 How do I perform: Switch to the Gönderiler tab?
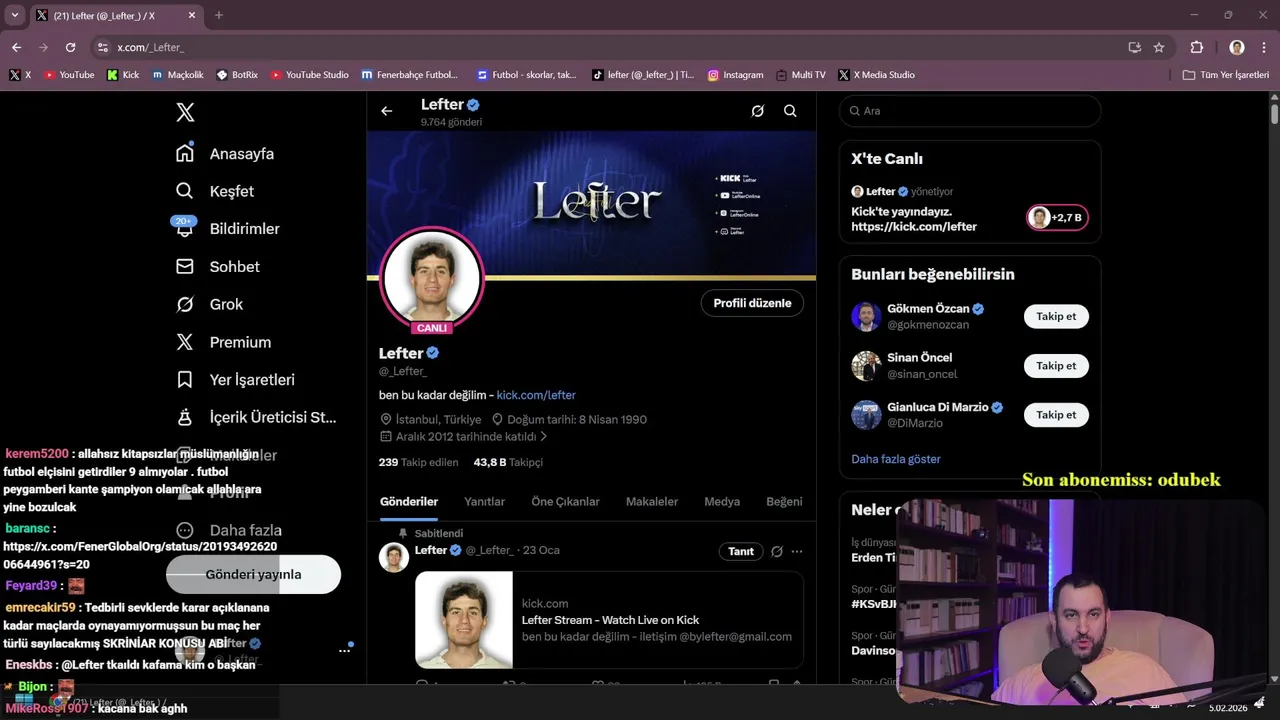pyautogui.click(x=409, y=502)
